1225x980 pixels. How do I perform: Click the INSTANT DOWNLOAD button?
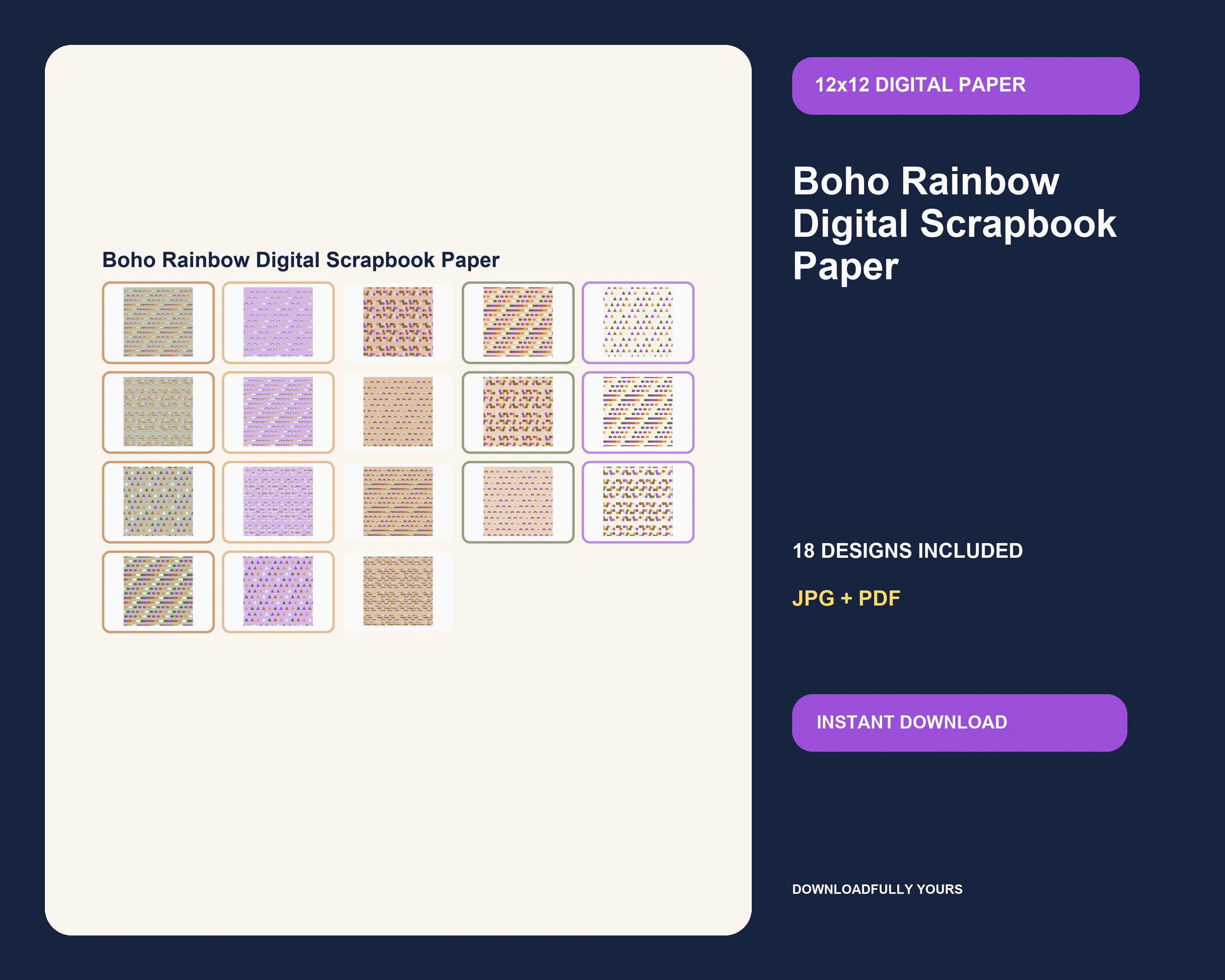coord(959,723)
